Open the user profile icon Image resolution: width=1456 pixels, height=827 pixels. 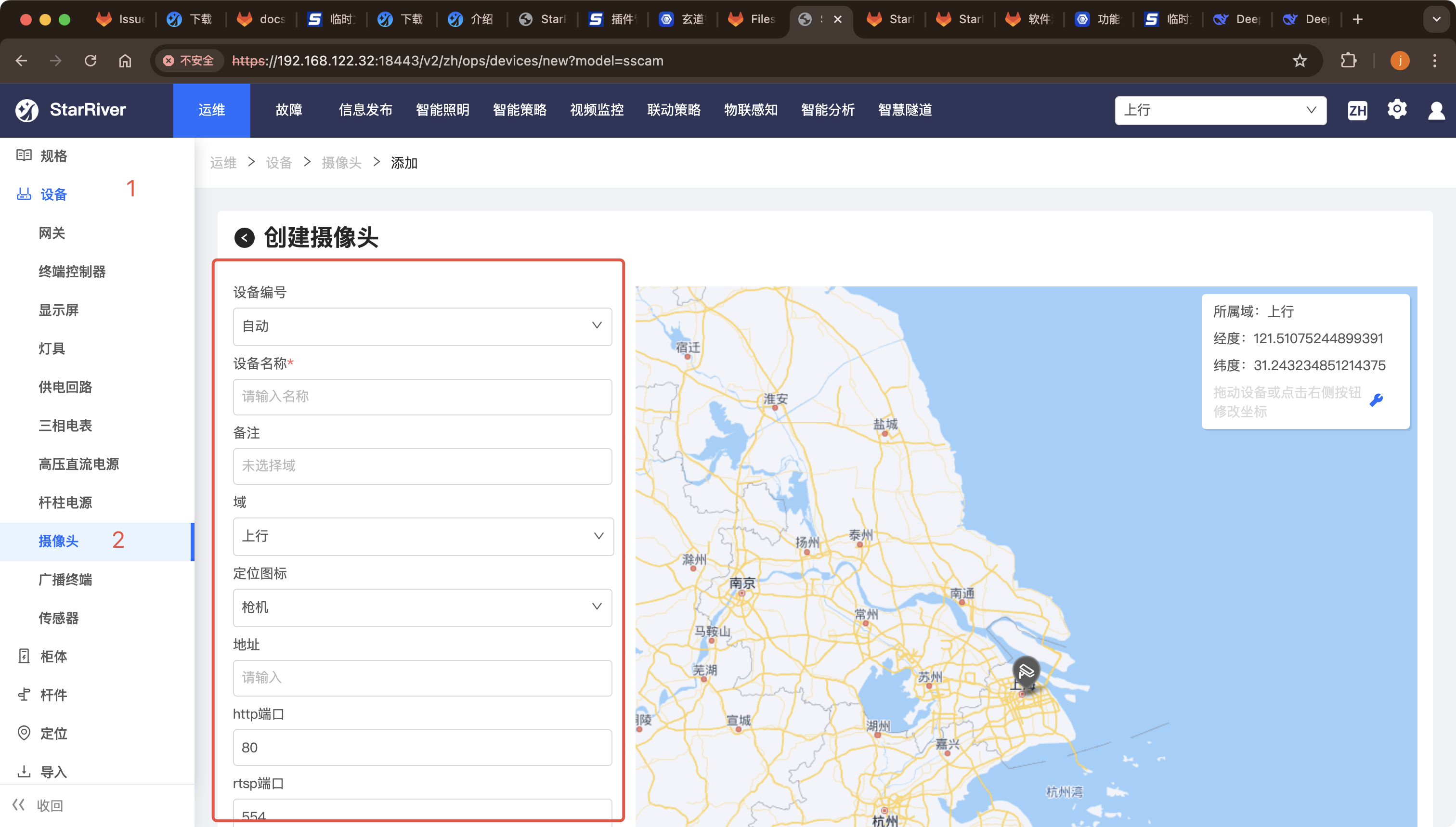click(1436, 110)
